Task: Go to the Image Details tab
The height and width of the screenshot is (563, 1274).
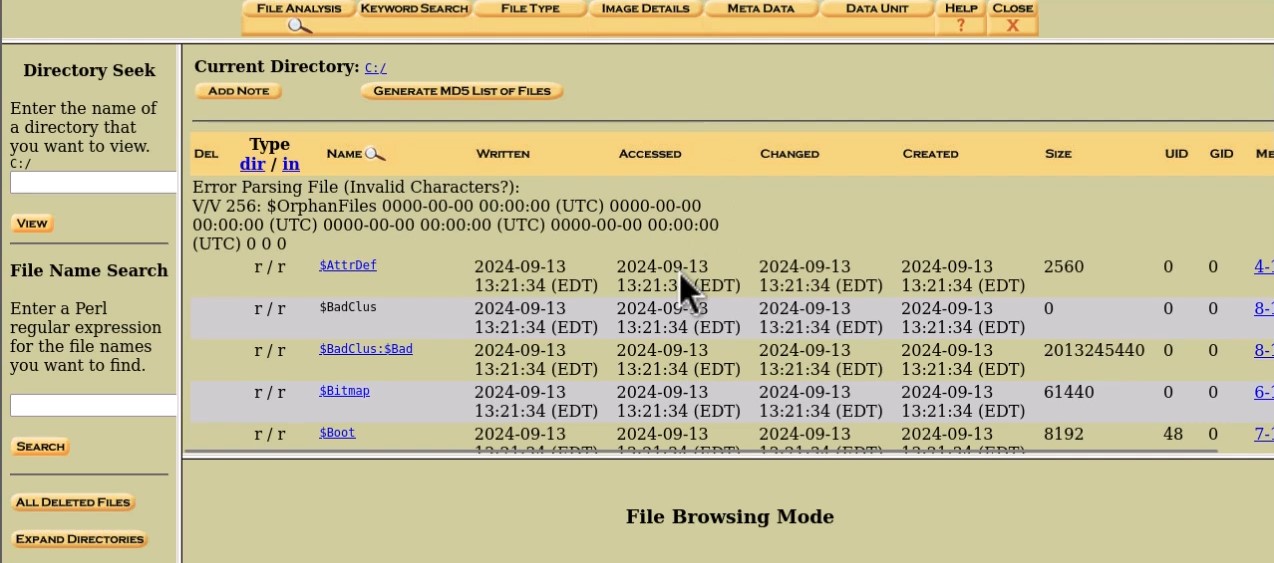Action: [x=645, y=8]
